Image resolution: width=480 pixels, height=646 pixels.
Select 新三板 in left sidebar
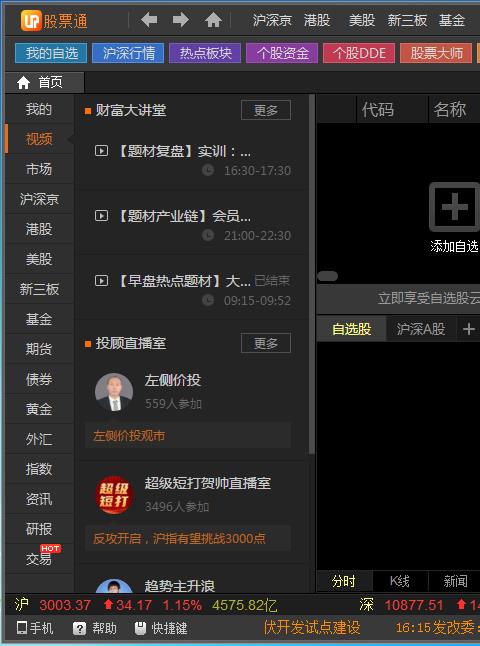pos(39,289)
